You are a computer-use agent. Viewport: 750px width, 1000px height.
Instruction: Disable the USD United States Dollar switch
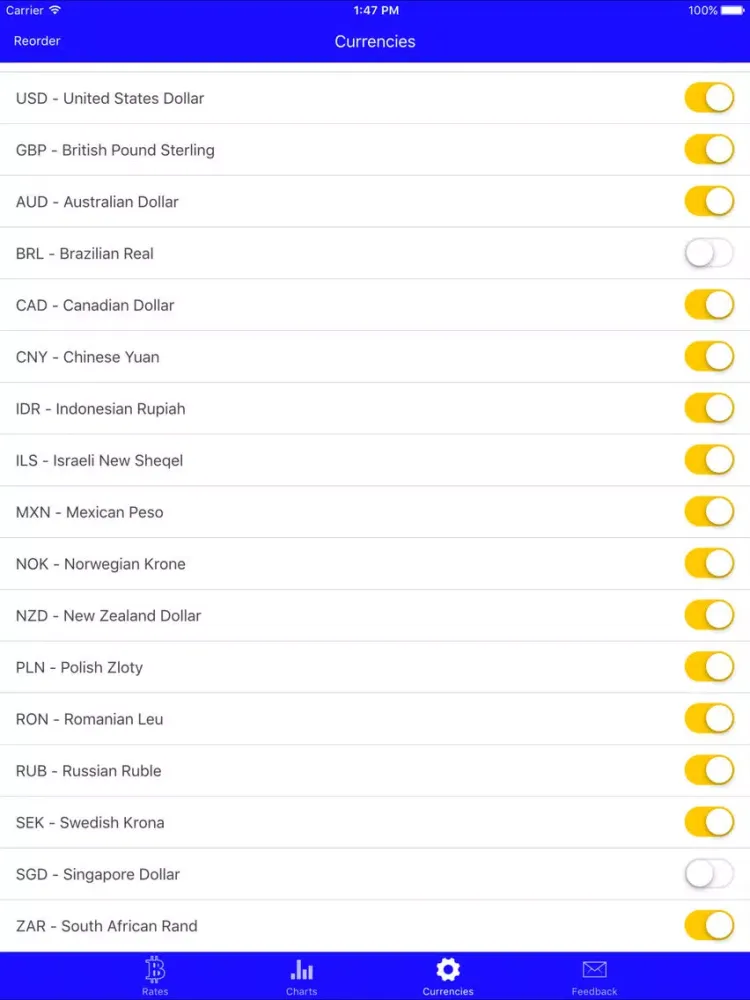tap(709, 98)
